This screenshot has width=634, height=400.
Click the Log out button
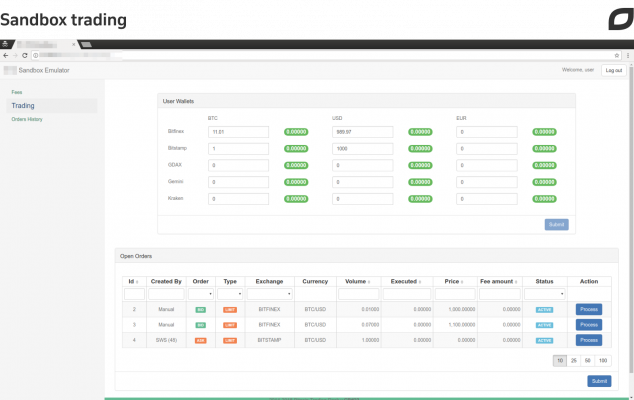[x=614, y=70]
